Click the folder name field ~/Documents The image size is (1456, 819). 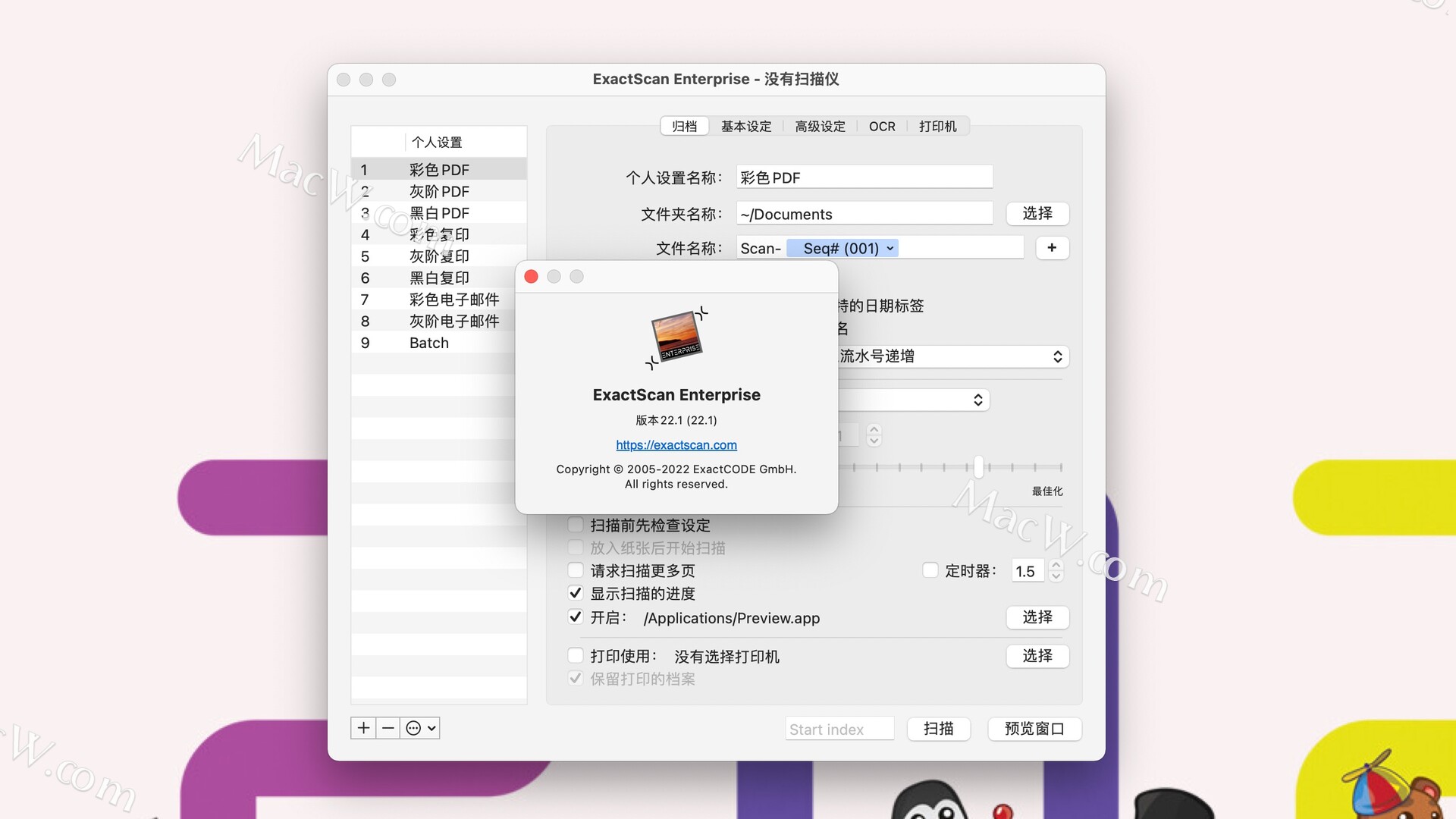[x=864, y=214]
